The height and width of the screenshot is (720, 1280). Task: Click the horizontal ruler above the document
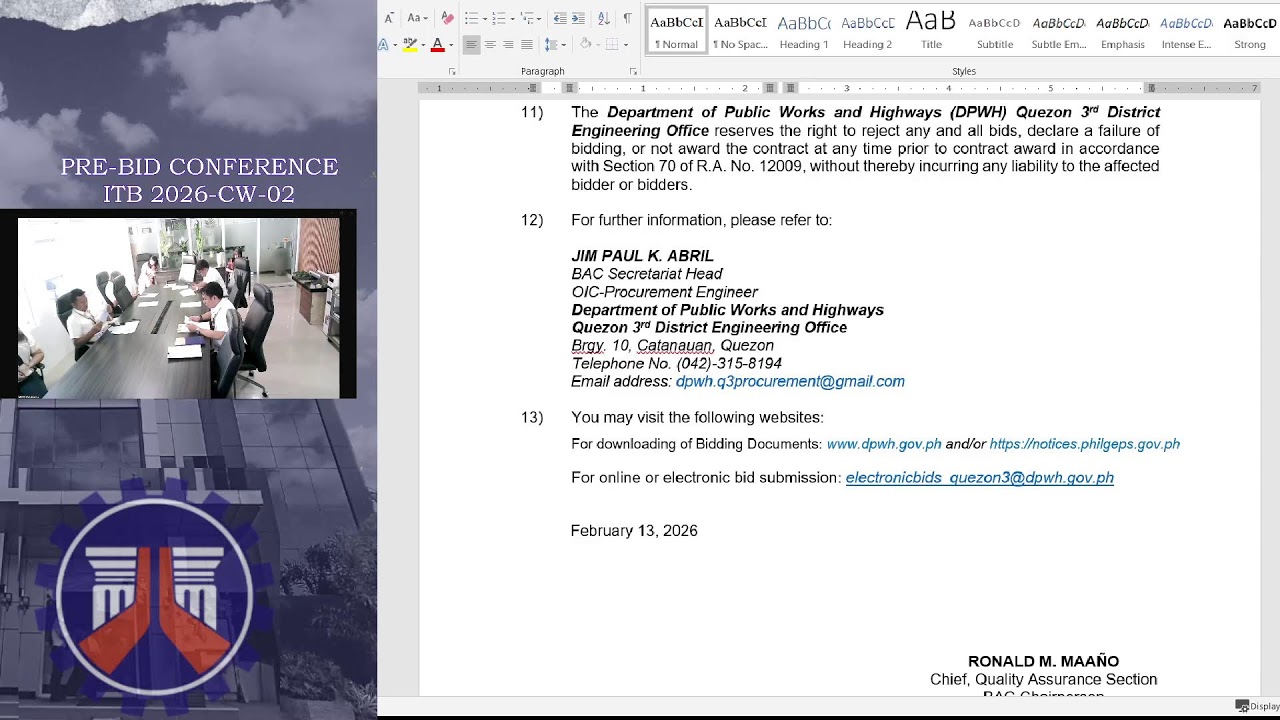coord(840,88)
